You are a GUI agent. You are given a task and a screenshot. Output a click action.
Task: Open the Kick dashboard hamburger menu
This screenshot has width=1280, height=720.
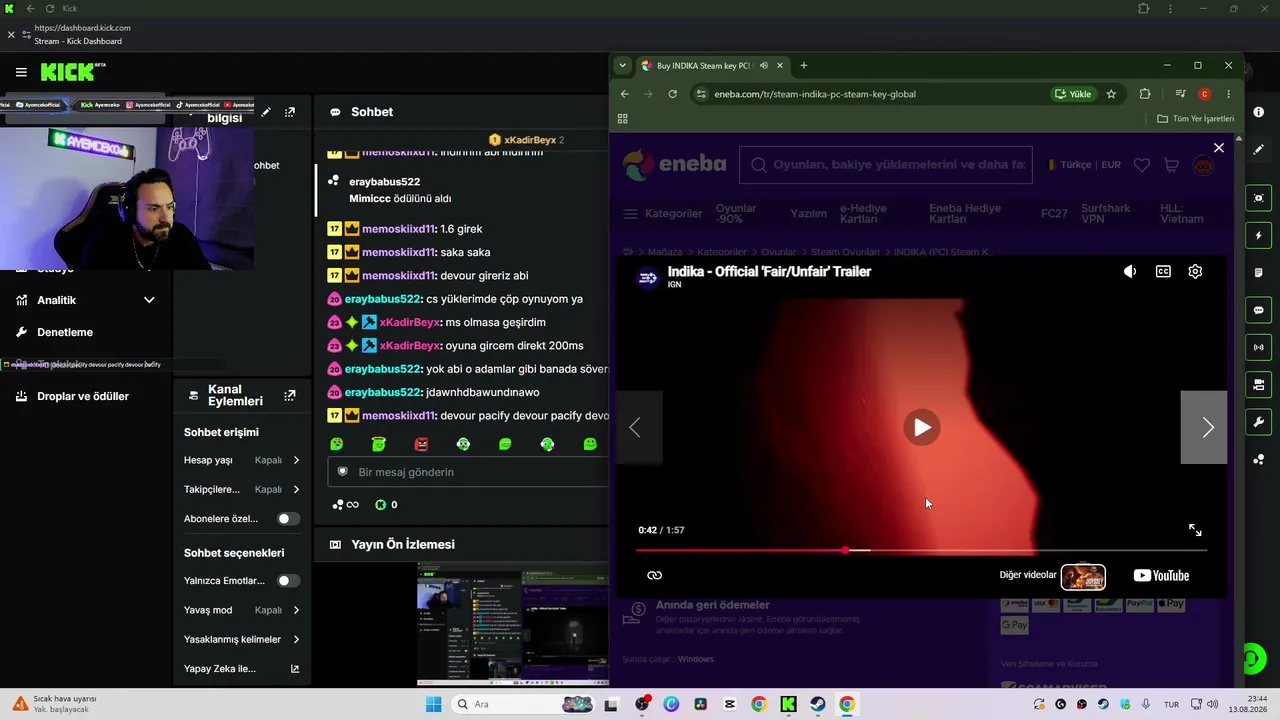click(21, 72)
